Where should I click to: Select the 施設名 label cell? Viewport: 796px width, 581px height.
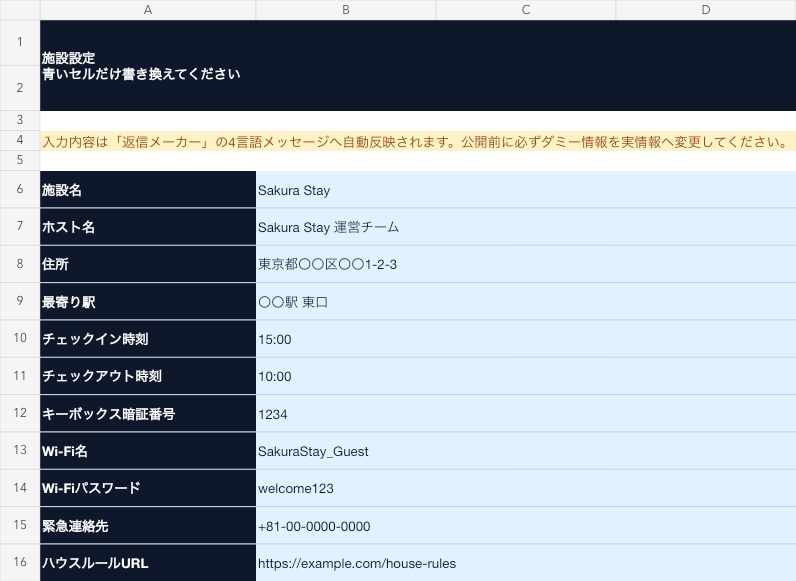(x=148, y=189)
